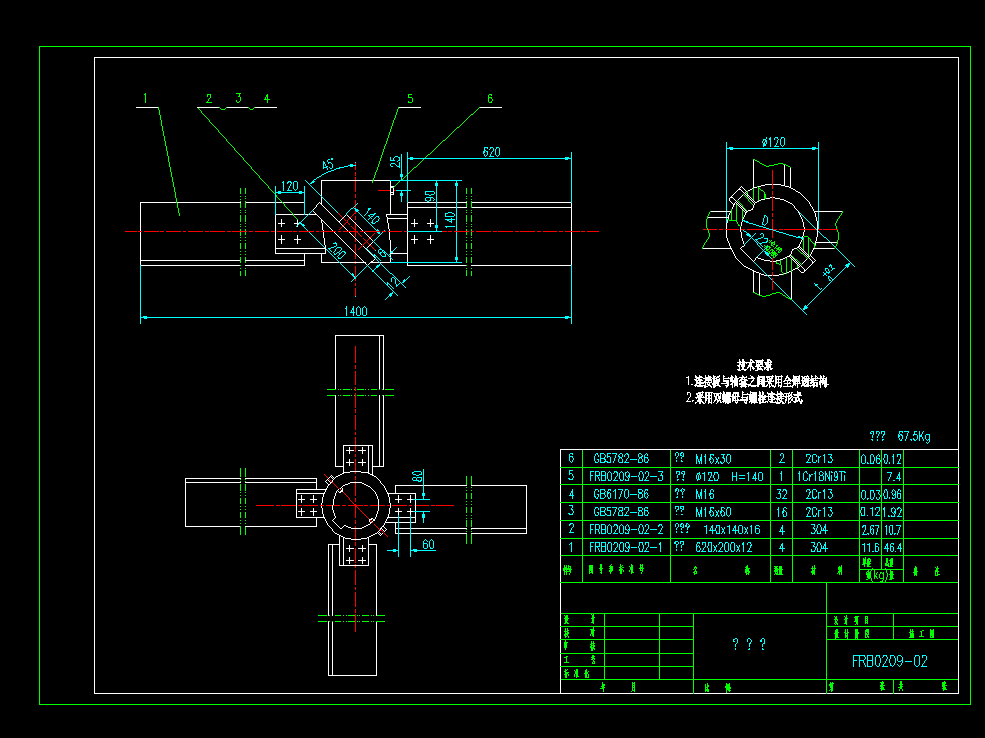This screenshot has width=985, height=738.
Task: Select the 1400 overall length dimension
Action: point(355,311)
